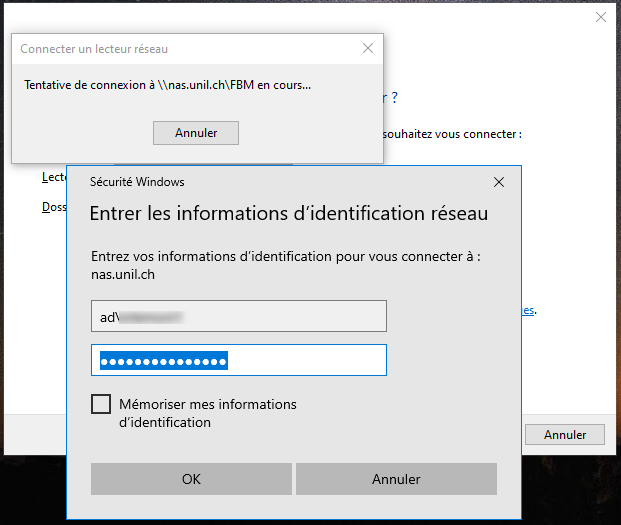The height and width of the screenshot is (525, 621).
Task: Click the partially hidden blue link behind the dialog
Action: pos(528,311)
